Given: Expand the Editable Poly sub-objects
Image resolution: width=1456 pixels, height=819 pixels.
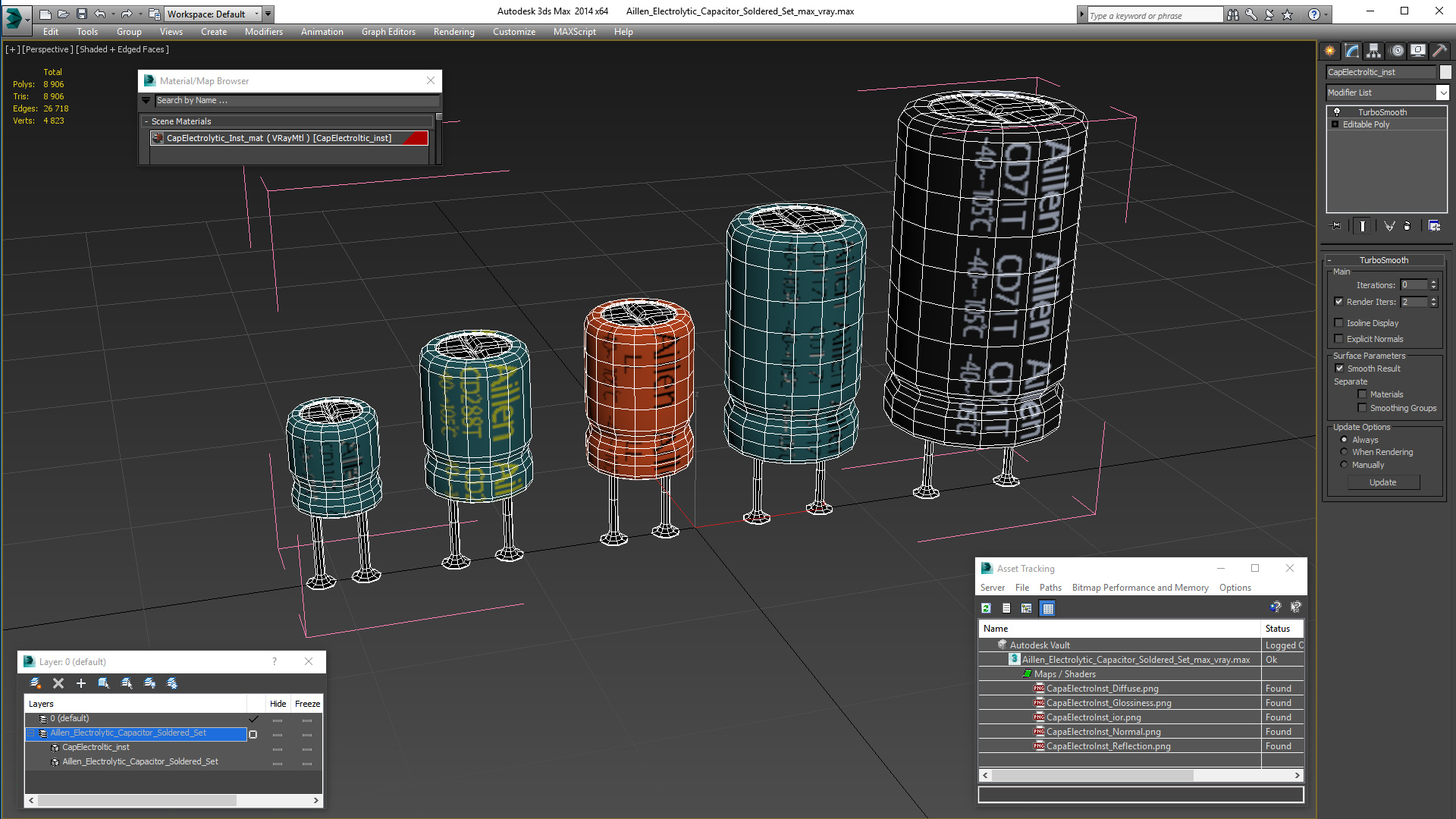Looking at the screenshot, I should pos(1335,124).
